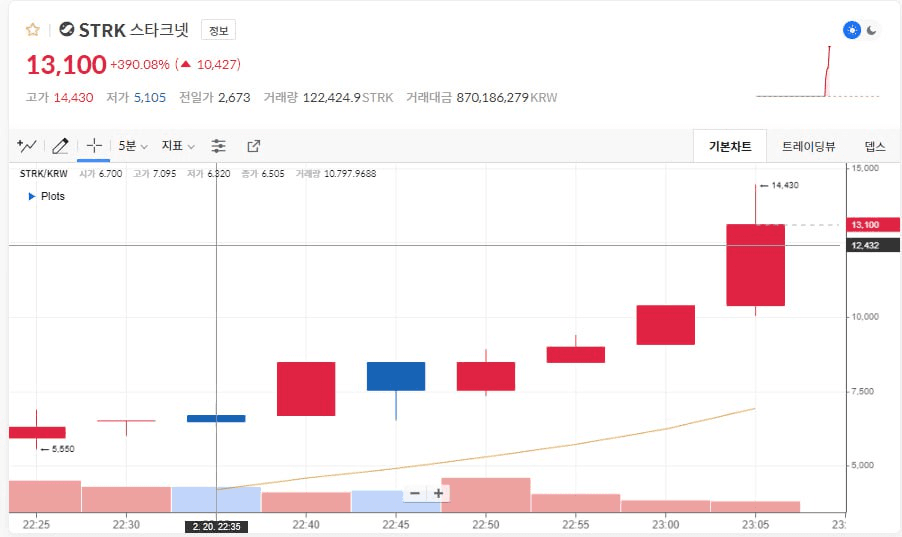
Task: Click the STRK coin logo icon
Action: pos(67,29)
